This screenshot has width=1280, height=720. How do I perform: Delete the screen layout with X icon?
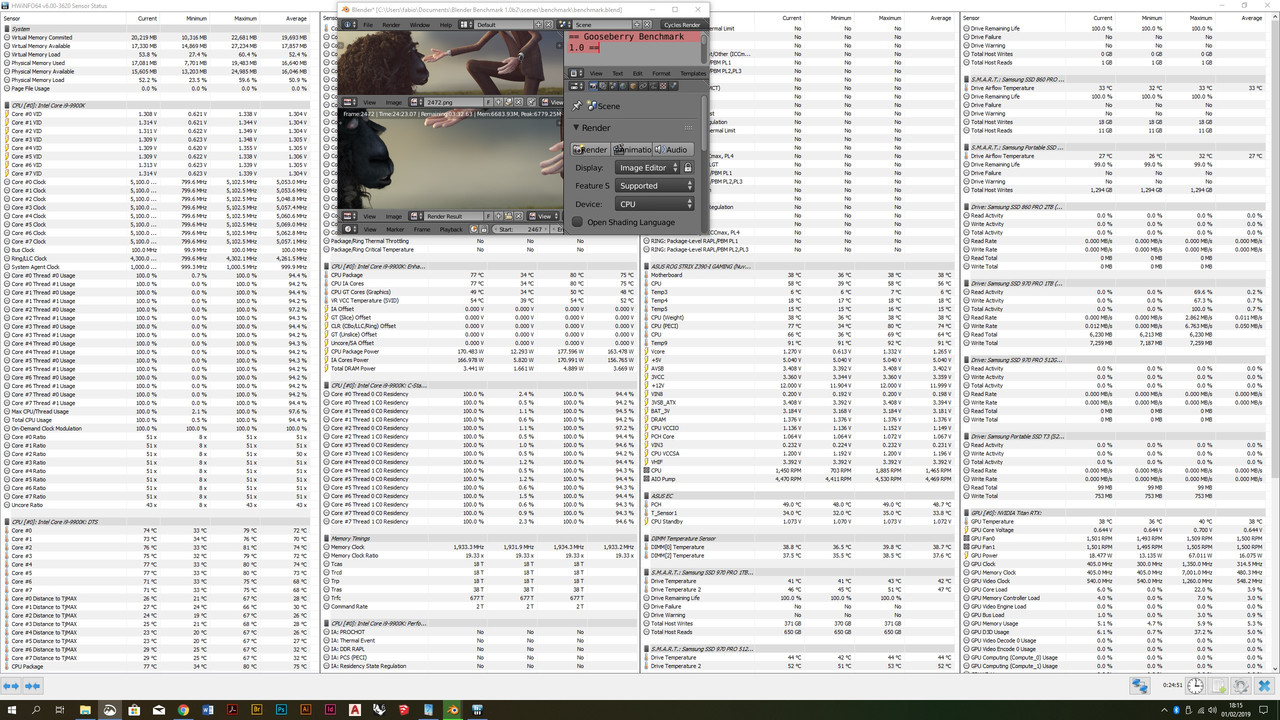[549, 25]
